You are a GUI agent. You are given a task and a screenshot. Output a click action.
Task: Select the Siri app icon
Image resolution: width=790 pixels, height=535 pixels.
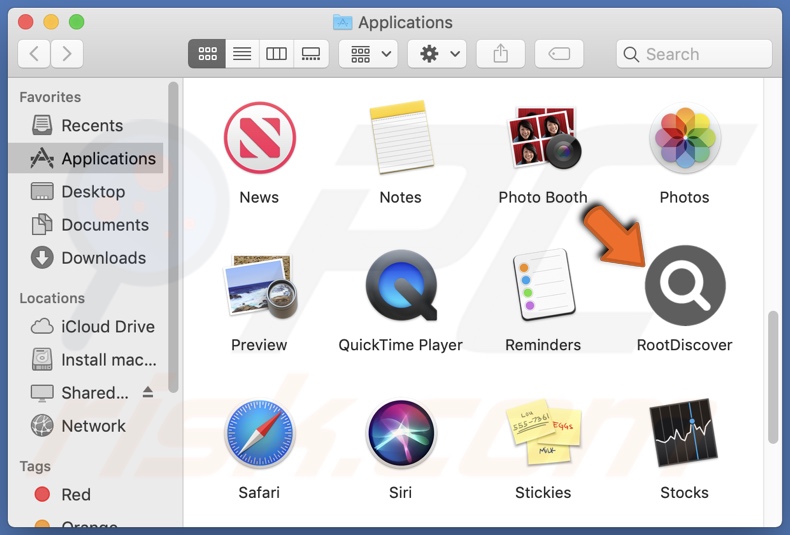pyautogui.click(x=401, y=434)
